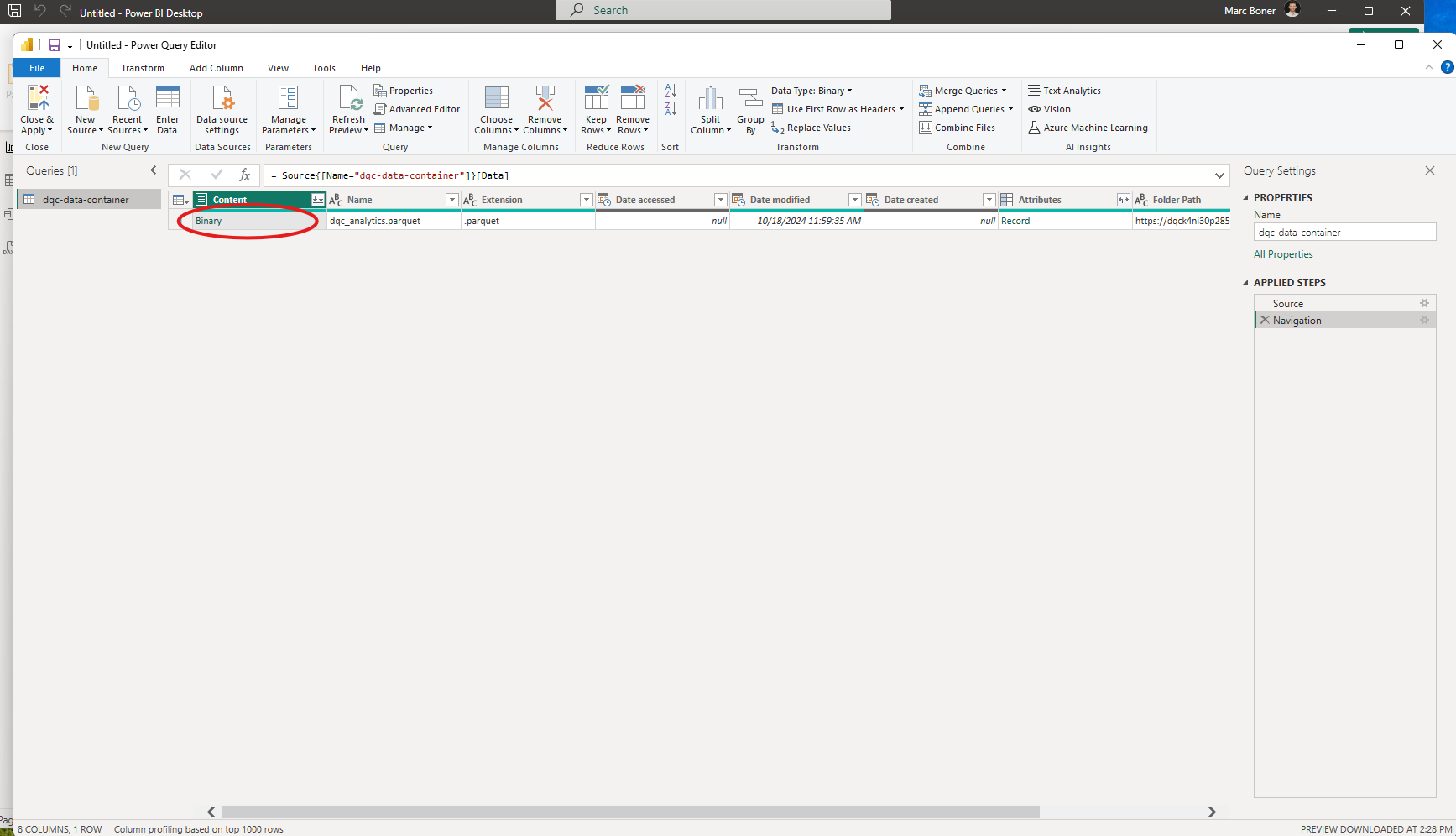The image size is (1456, 836).
Task: Expand the formula bar
Action: point(1219,175)
